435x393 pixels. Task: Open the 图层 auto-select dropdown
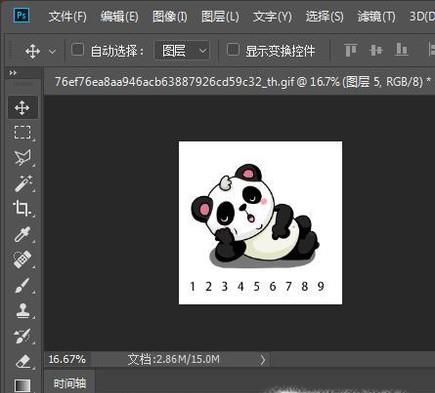point(182,51)
